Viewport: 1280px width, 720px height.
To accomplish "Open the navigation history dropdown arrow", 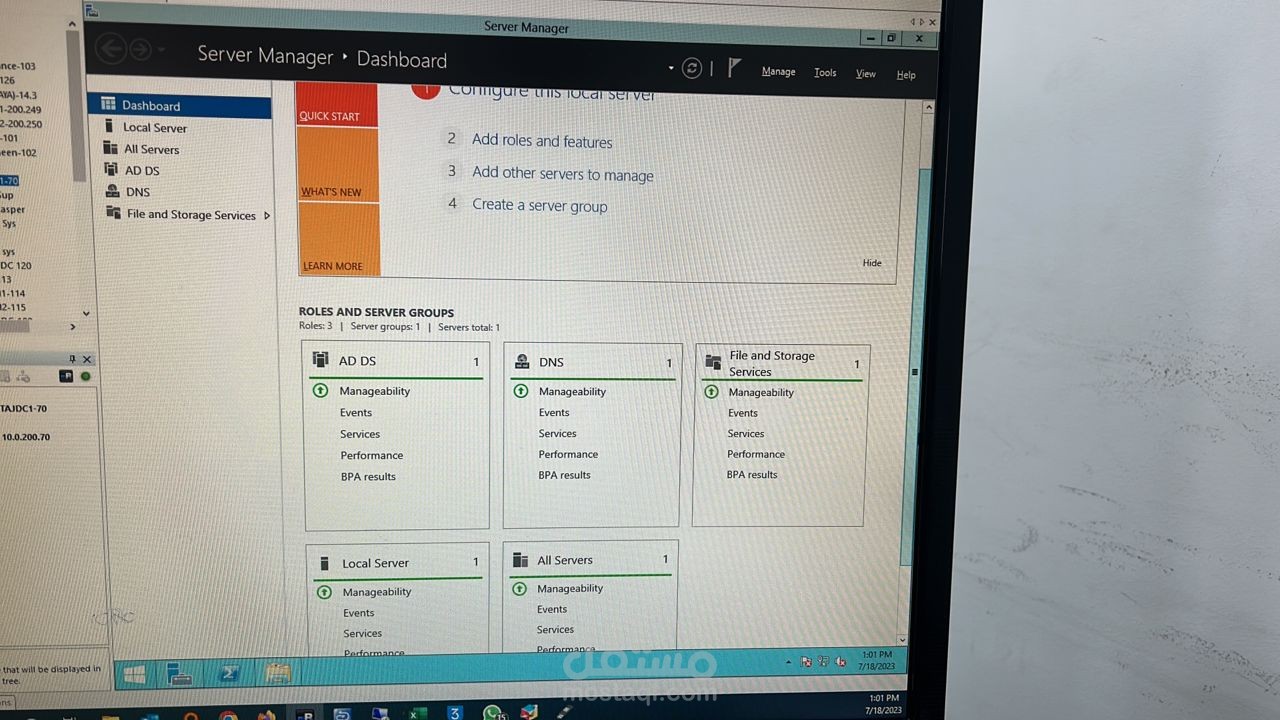I will click(161, 49).
